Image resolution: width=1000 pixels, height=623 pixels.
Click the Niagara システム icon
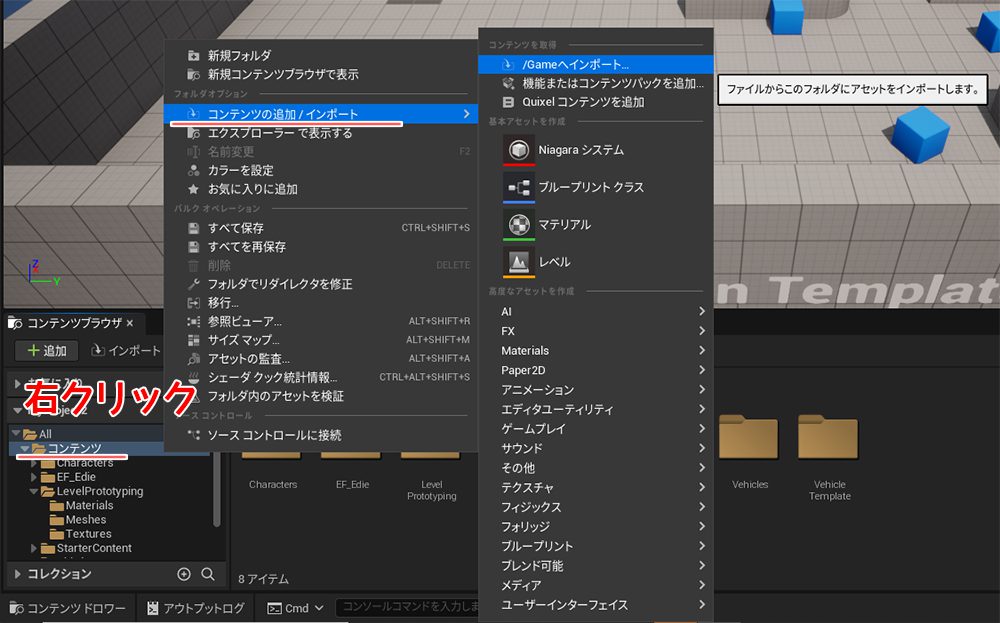519,150
